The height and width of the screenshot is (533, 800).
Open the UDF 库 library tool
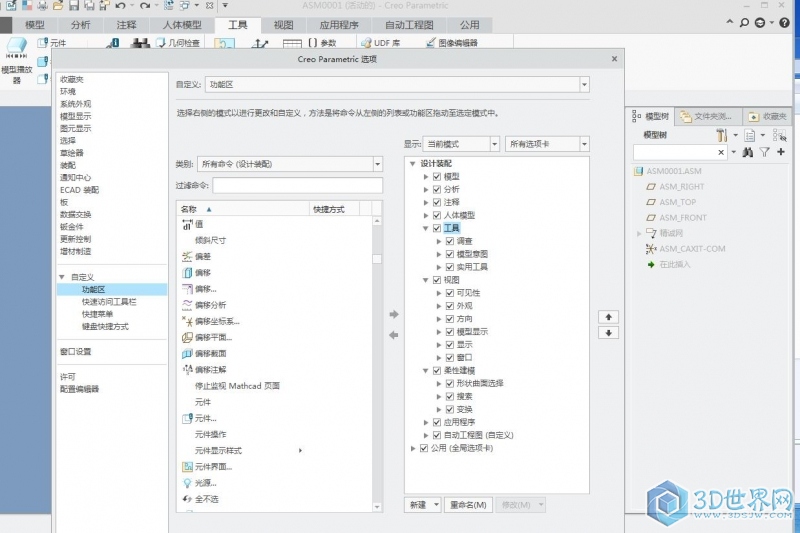coord(381,43)
